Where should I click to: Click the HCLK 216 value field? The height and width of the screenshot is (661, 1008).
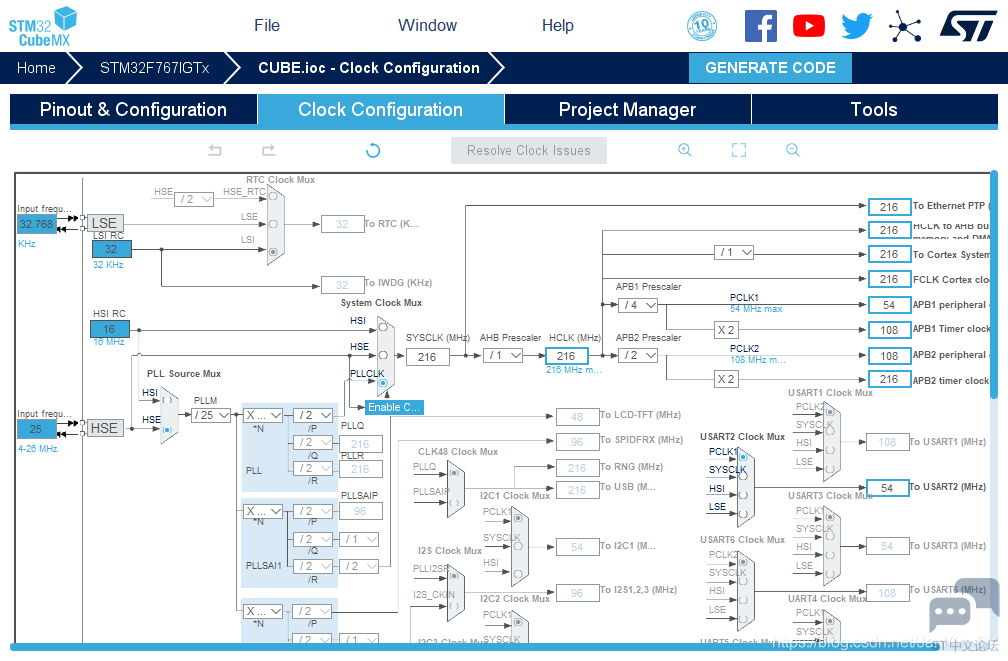(x=566, y=356)
